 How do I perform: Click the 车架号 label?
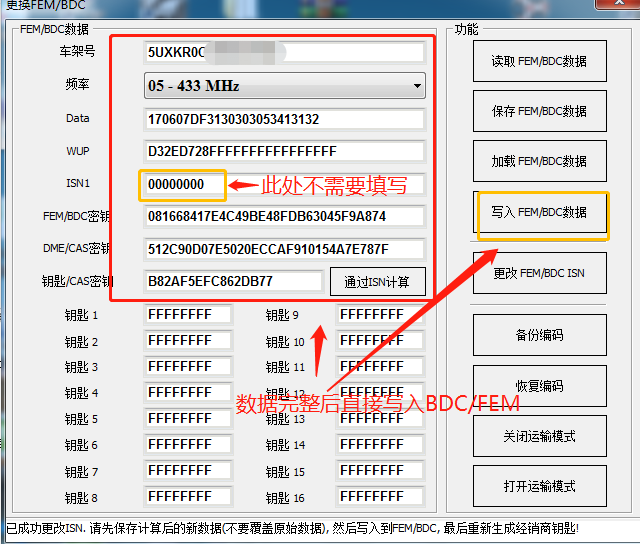pyautogui.click(x=77, y=51)
